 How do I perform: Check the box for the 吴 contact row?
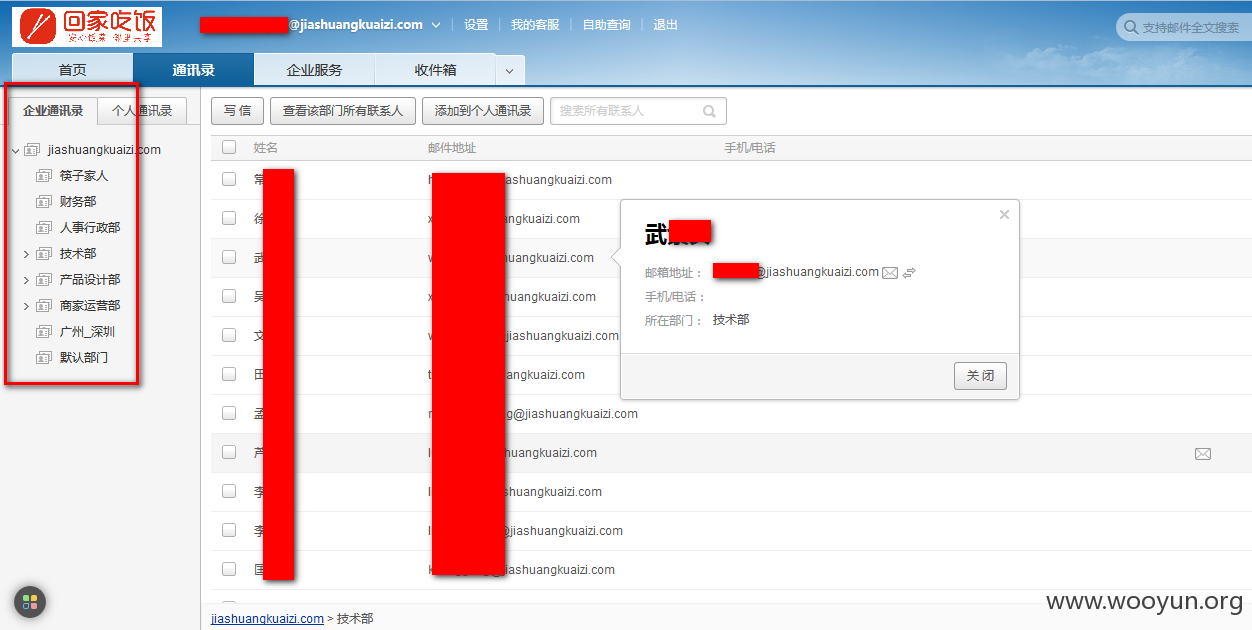229,296
